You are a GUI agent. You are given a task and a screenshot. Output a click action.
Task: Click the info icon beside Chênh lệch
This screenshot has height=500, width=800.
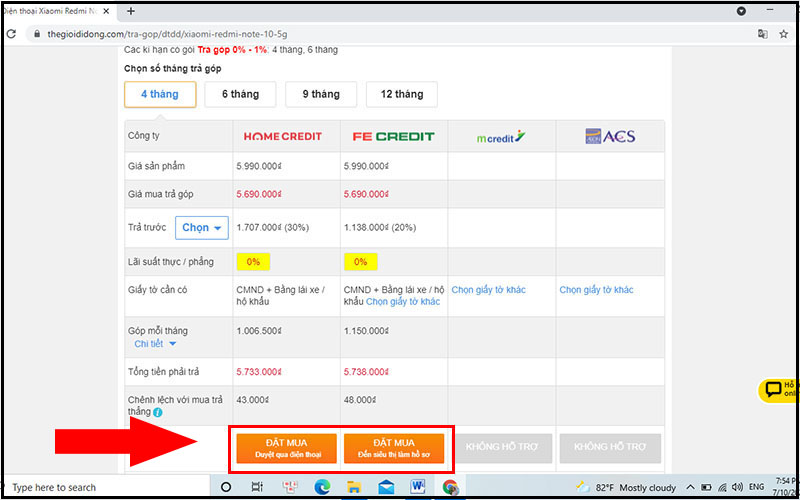(158, 411)
